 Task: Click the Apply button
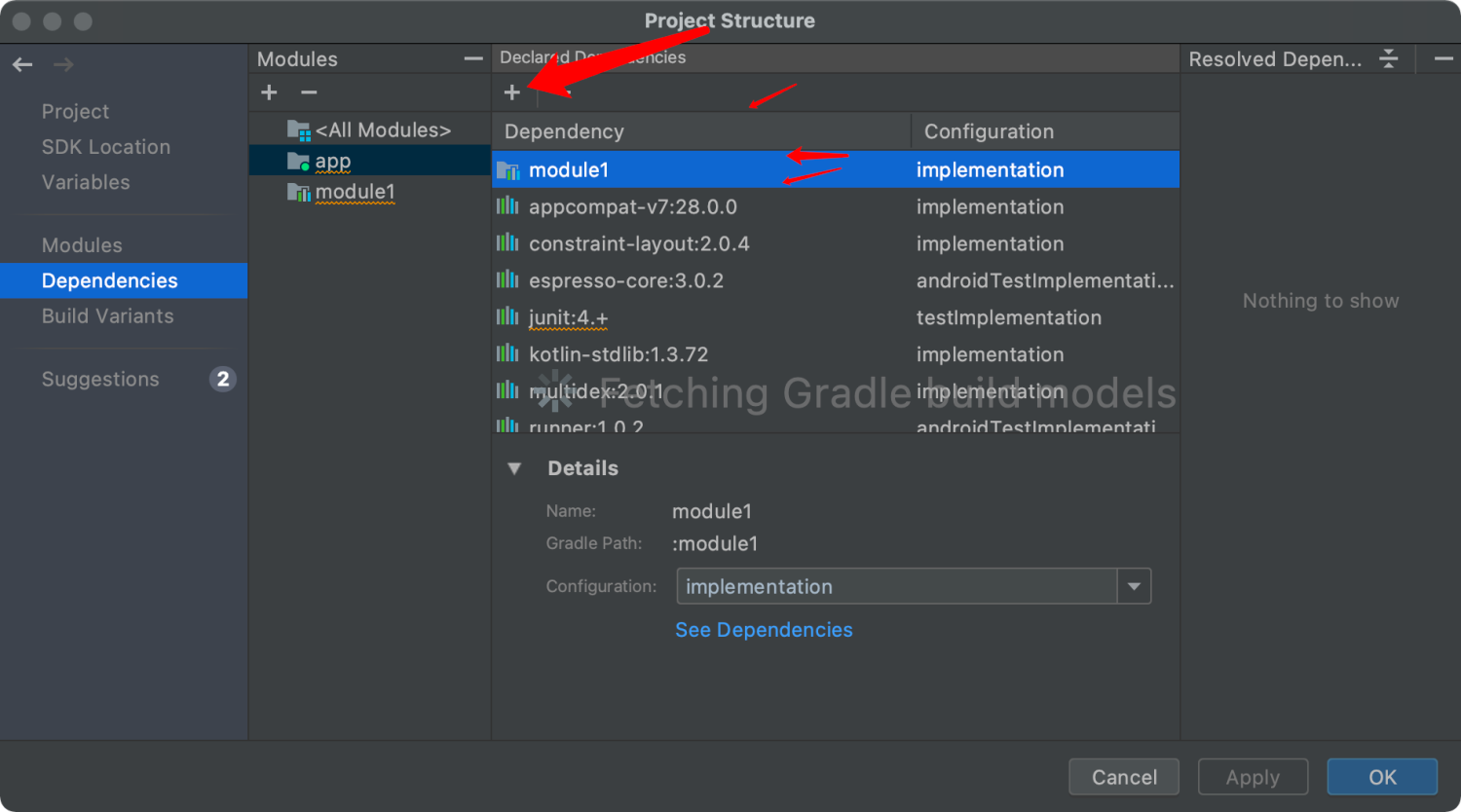click(x=1253, y=777)
